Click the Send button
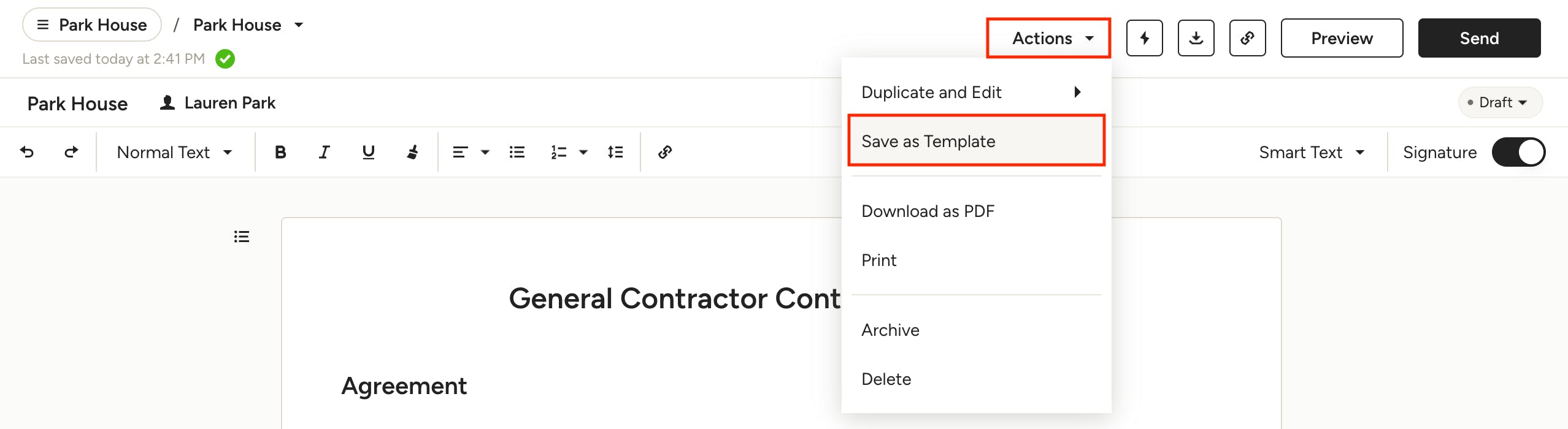Screen dimensions: 1568x429 pos(1479,38)
